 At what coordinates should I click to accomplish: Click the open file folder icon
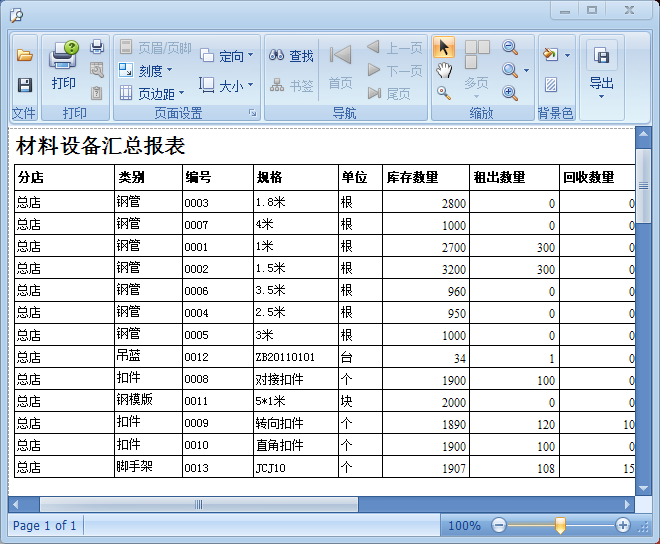tap(25, 55)
